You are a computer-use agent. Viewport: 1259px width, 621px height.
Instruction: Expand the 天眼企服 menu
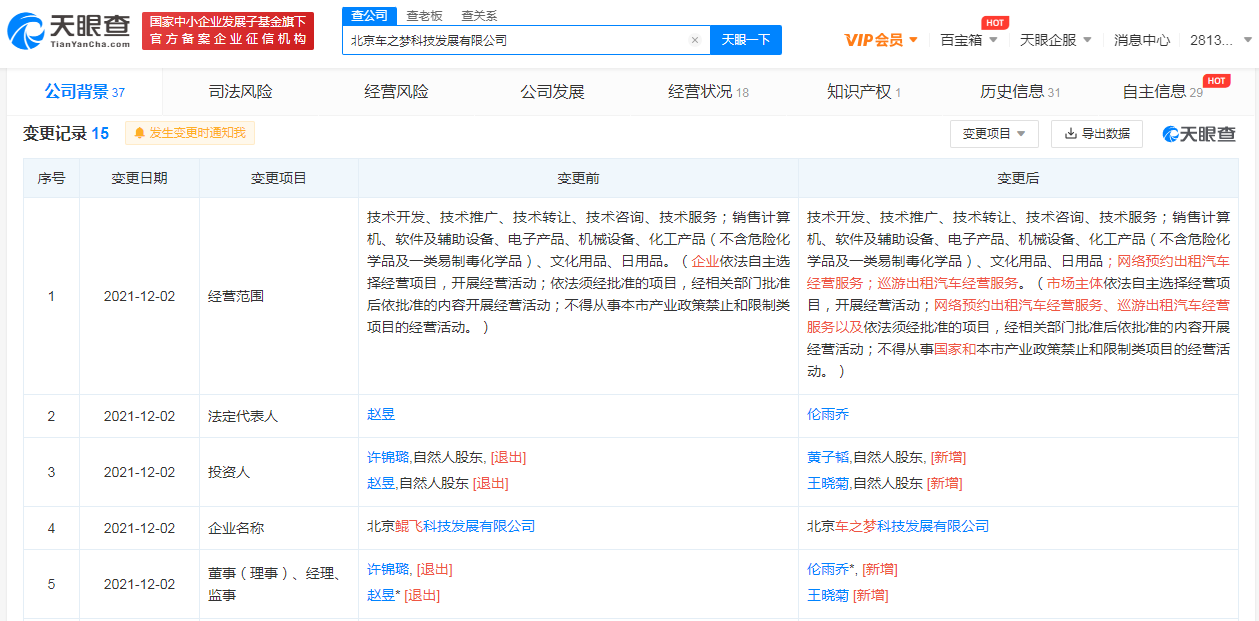(1055, 40)
